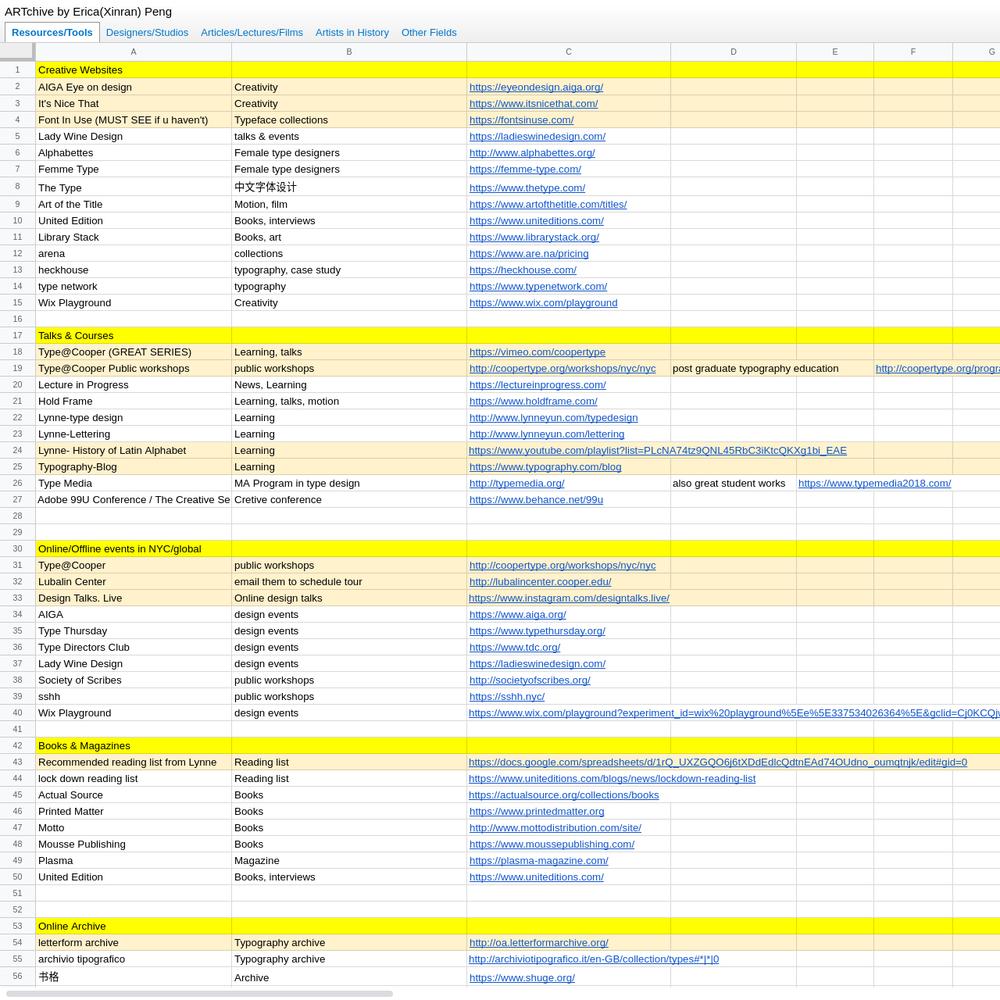Screen dimensions: 1000x1000
Task: Open the Designers/Studios tab
Action: [147, 33]
